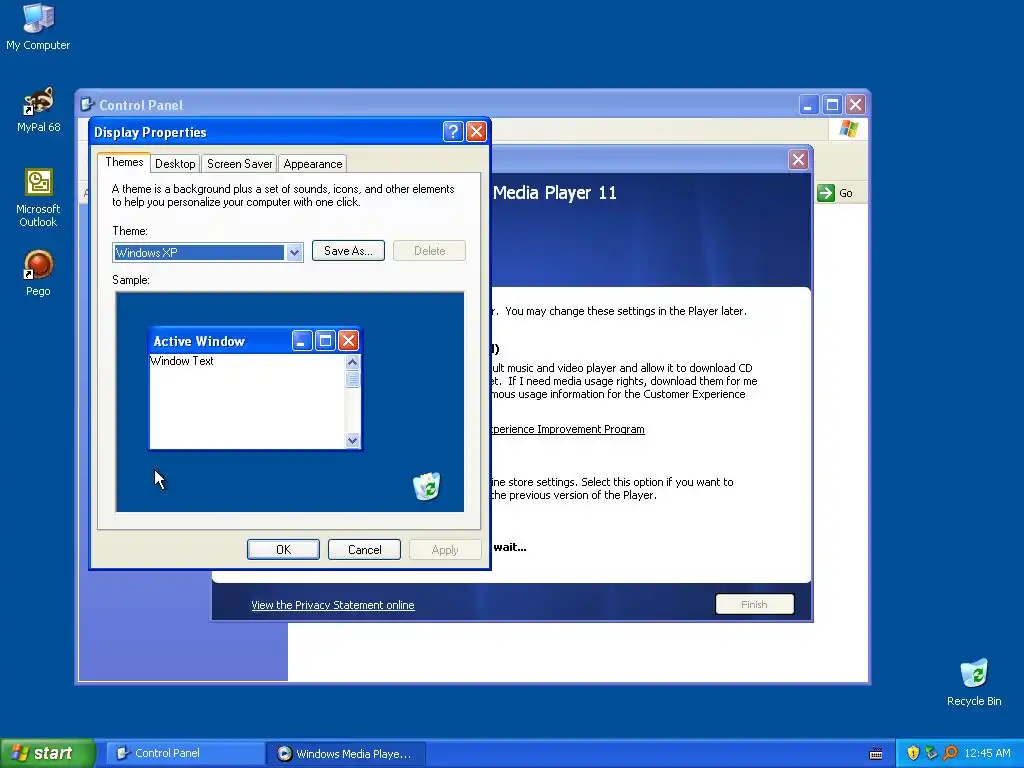1024x768 pixels.
Task: Maximize the Control Panel window
Action: [x=832, y=104]
